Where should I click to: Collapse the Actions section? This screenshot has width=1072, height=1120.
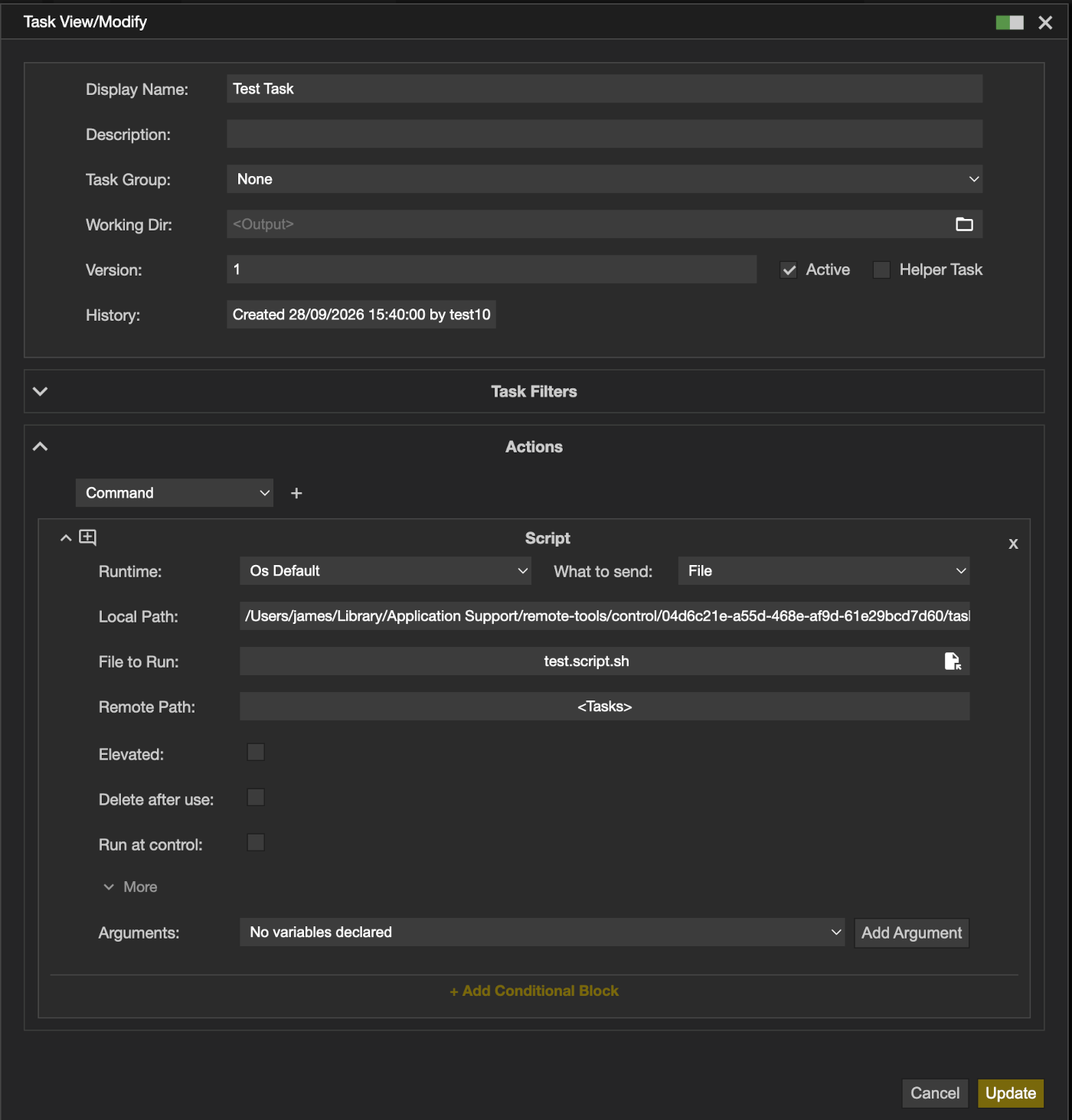click(x=41, y=446)
